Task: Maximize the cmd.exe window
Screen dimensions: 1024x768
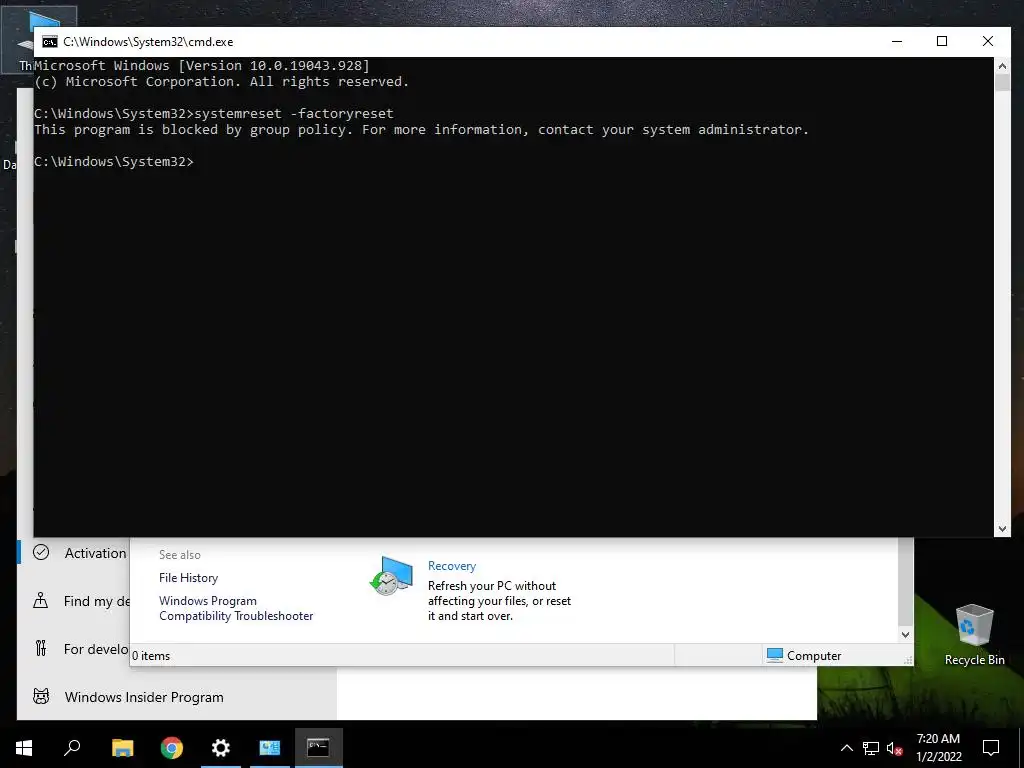Action: [942, 41]
